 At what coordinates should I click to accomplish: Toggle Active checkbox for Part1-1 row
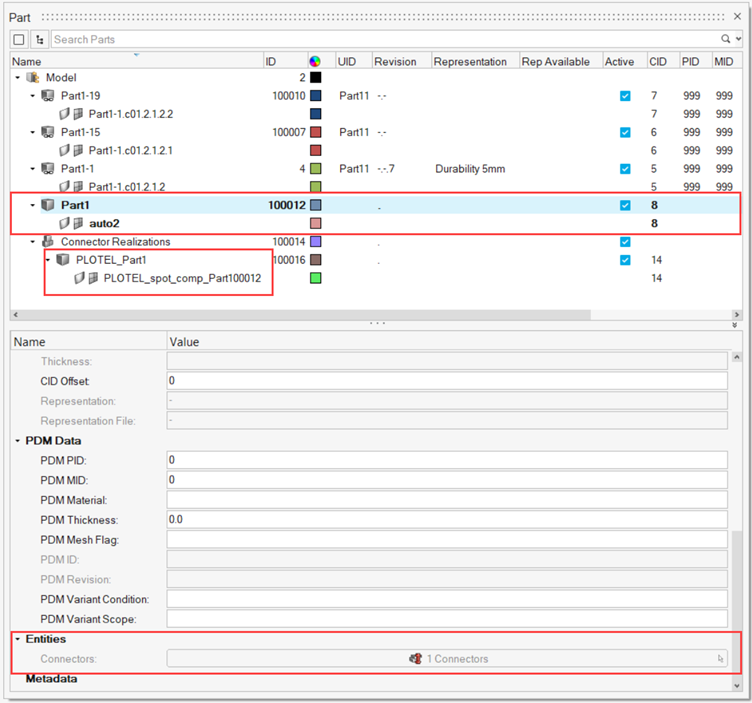(x=625, y=169)
